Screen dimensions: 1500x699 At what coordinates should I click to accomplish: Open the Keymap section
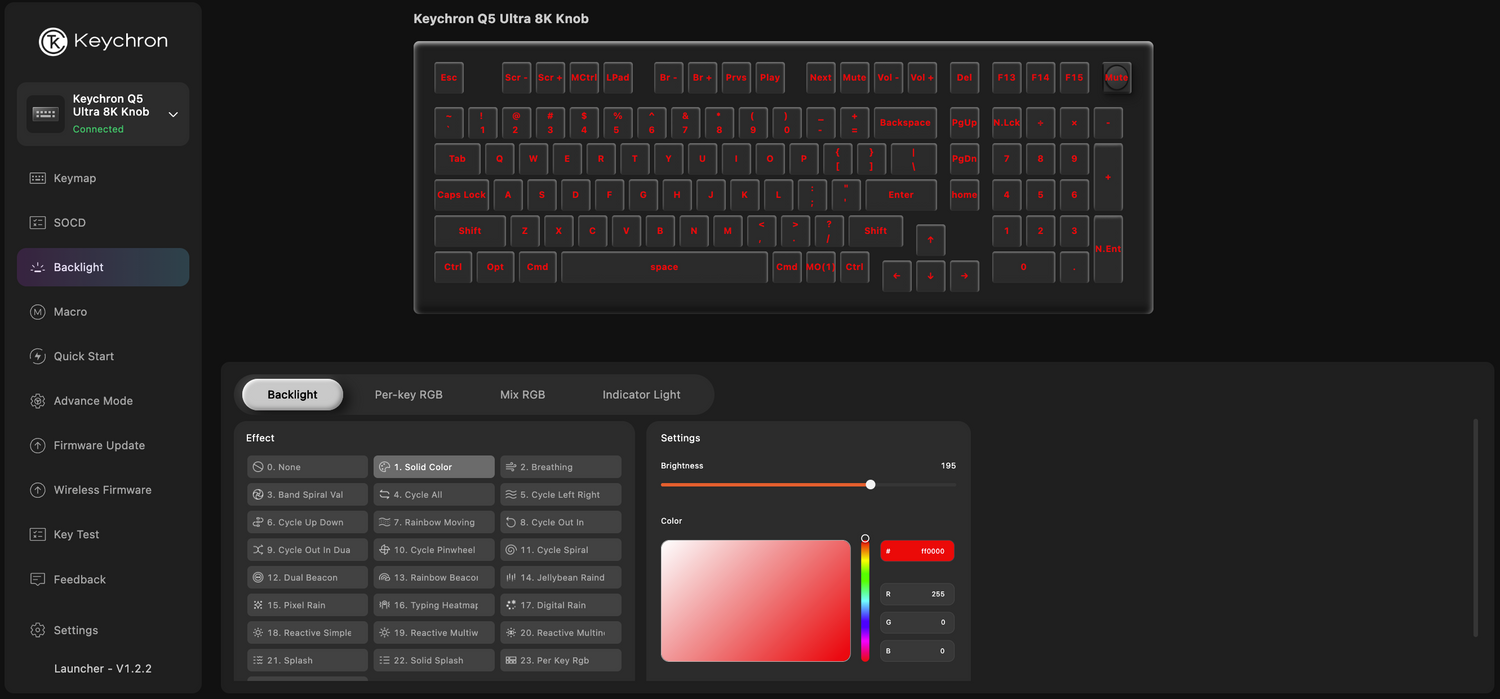[x=74, y=178]
